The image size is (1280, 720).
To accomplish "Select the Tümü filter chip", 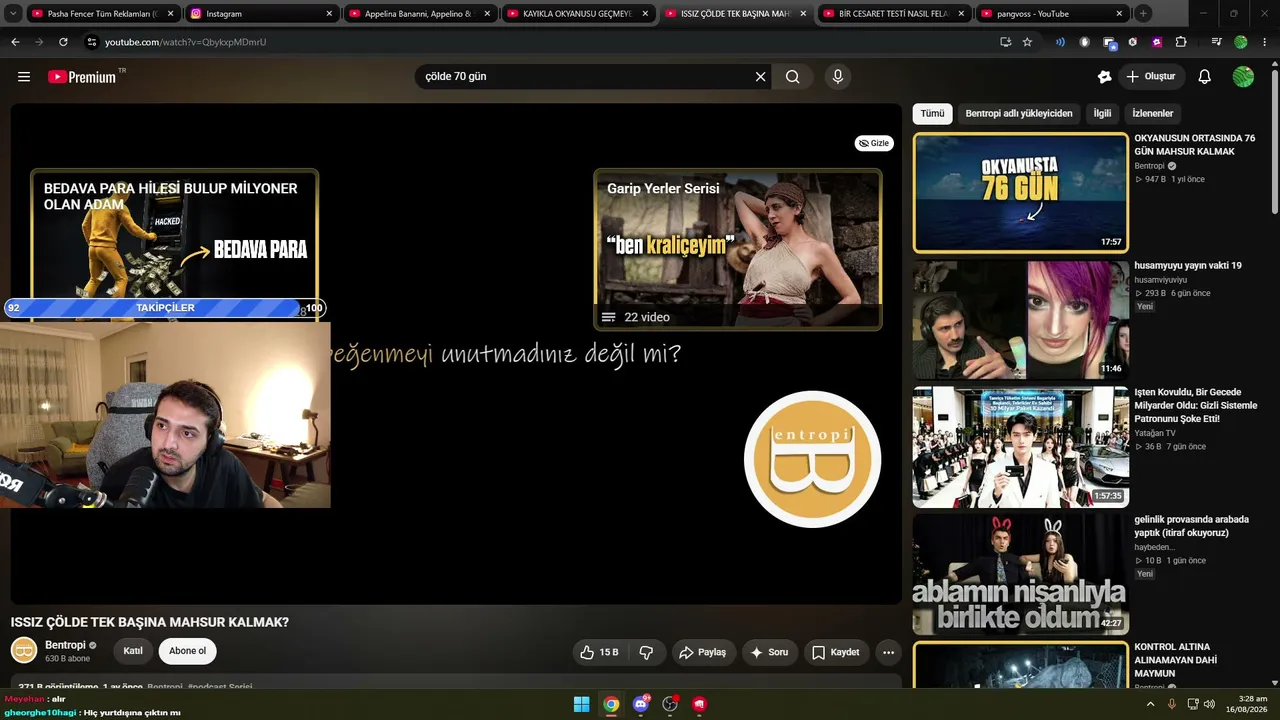I will [932, 114].
